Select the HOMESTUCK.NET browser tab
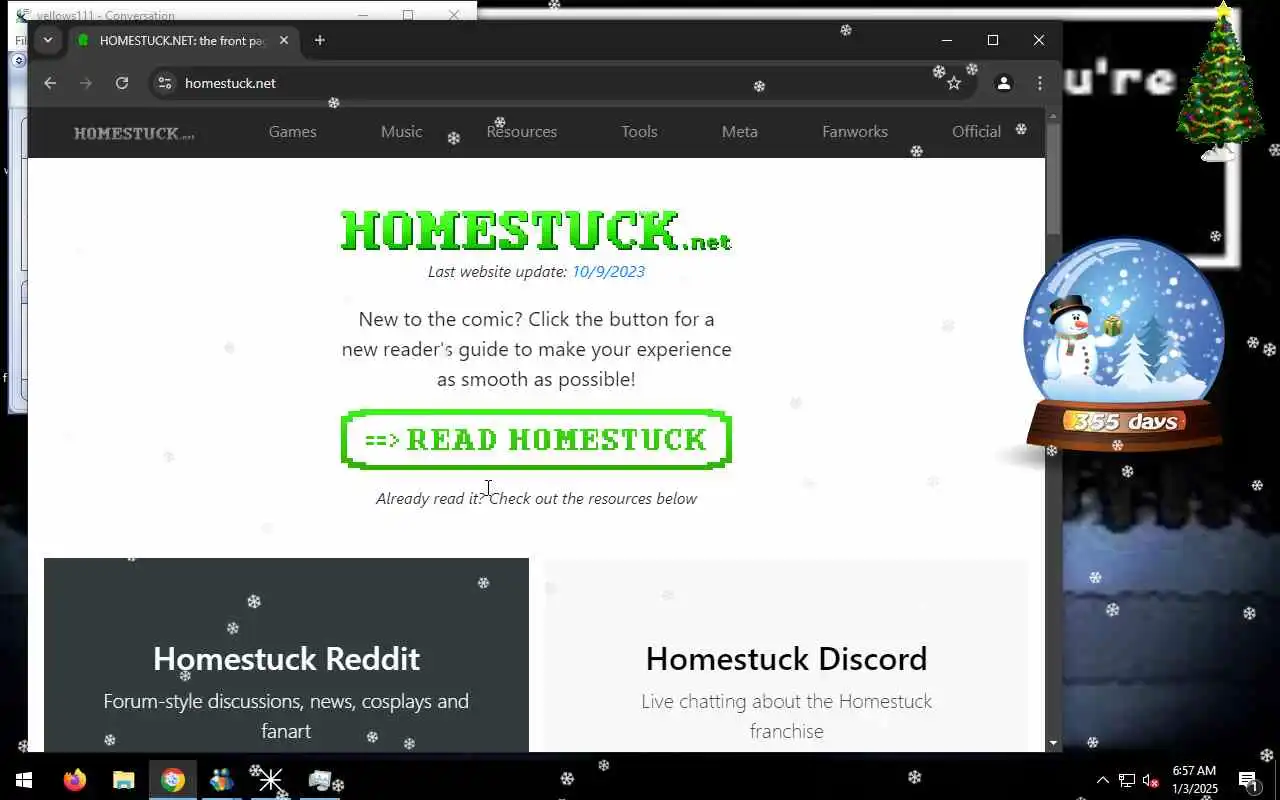This screenshot has height=800, width=1280. coord(182,40)
